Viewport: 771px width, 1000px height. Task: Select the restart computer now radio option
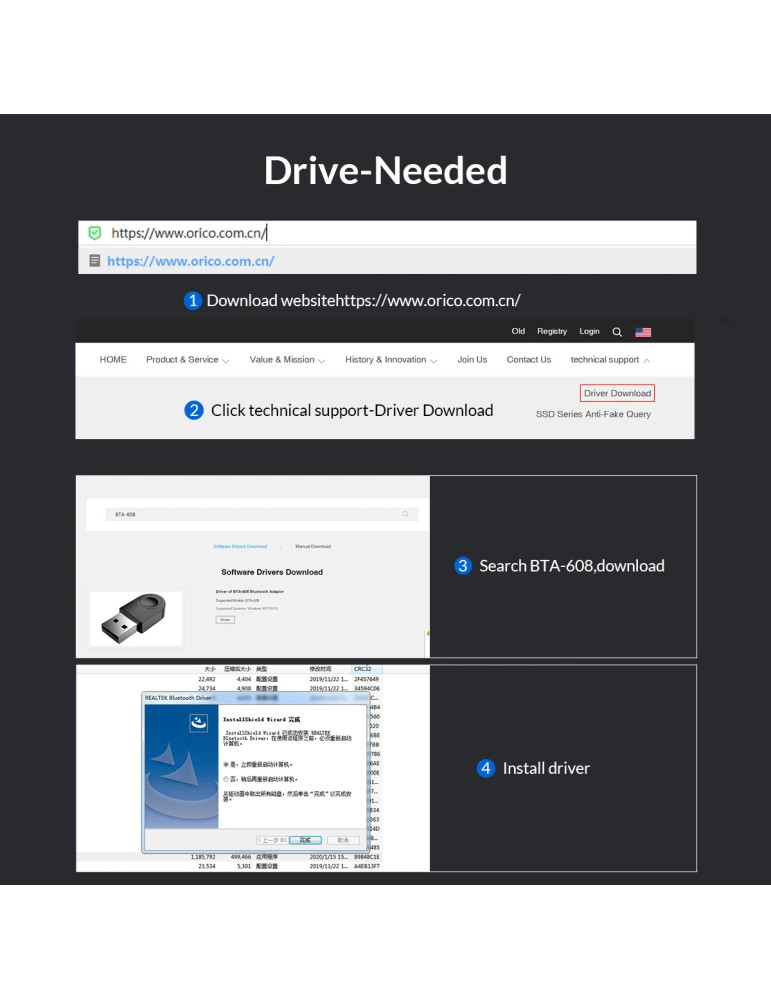(x=226, y=763)
